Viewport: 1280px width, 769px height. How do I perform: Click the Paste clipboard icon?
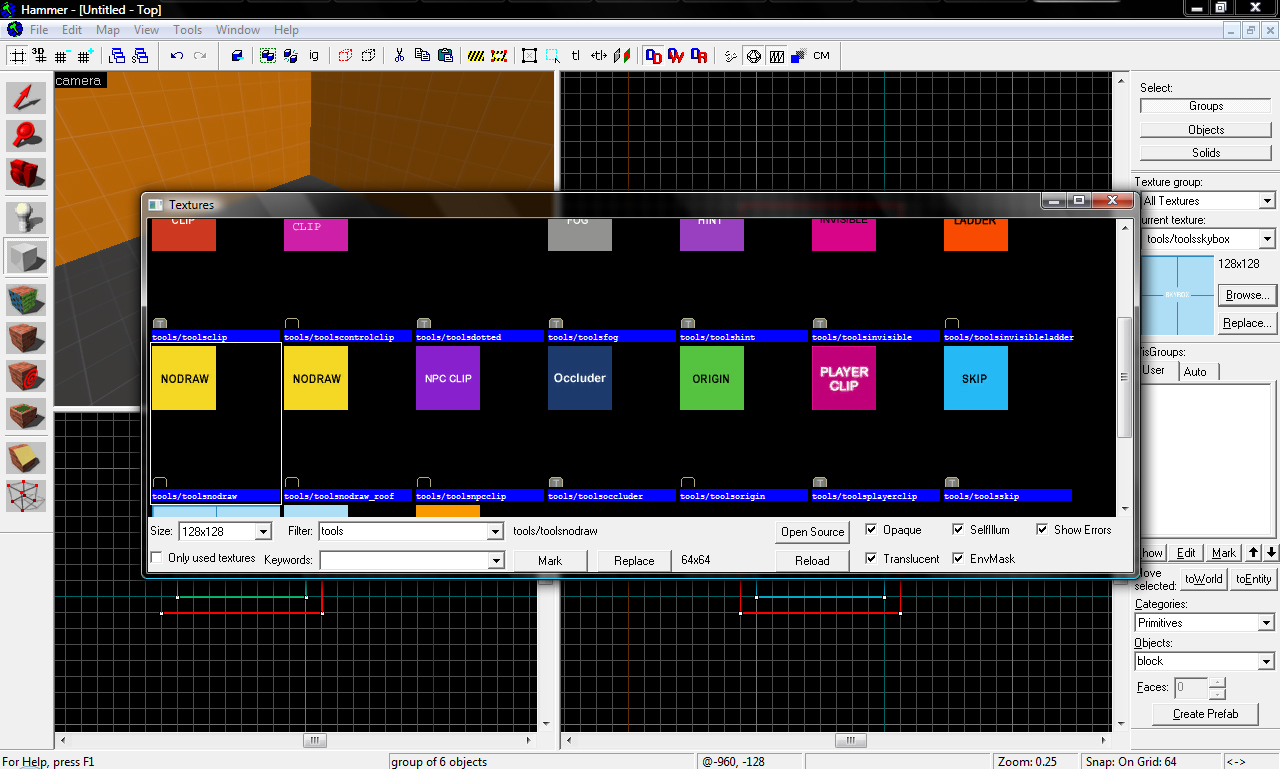[445, 56]
